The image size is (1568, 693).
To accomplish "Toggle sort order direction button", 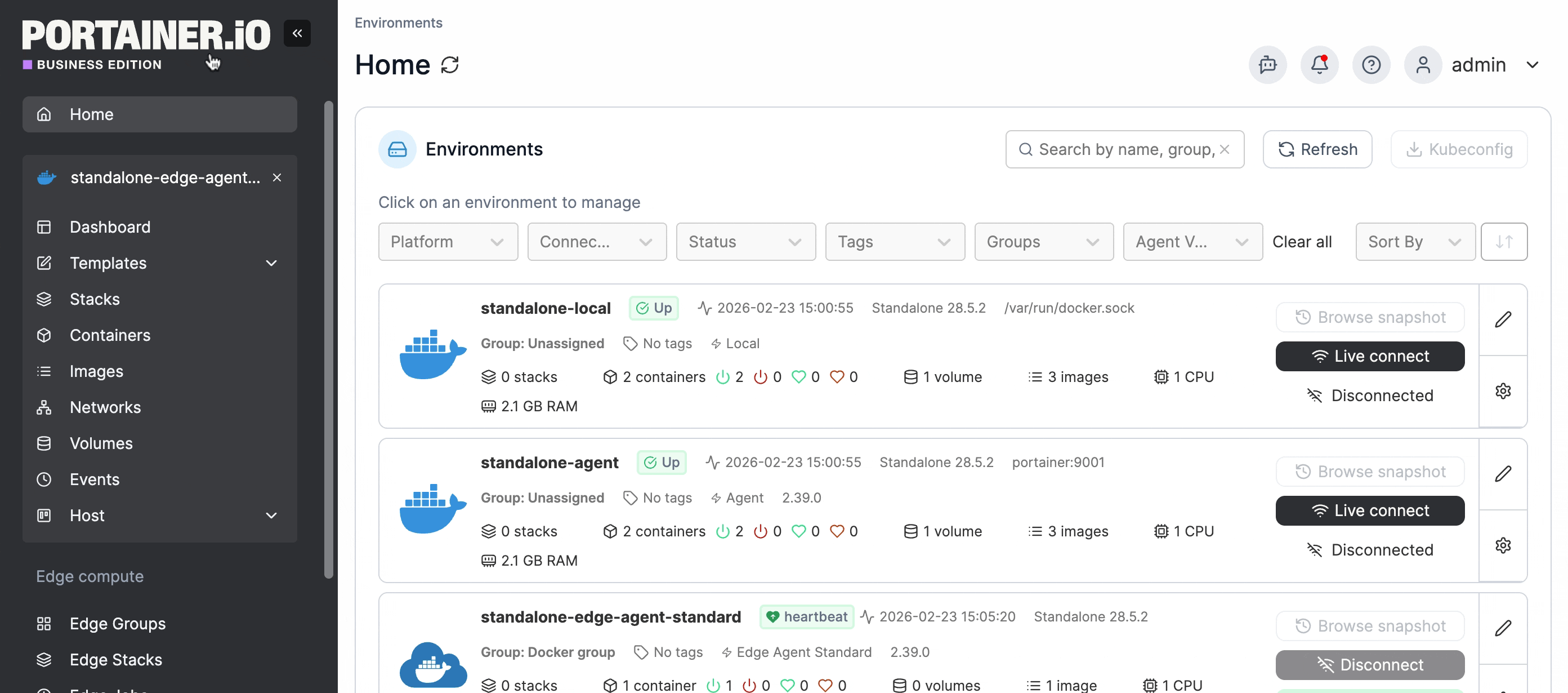I will tap(1503, 242).
